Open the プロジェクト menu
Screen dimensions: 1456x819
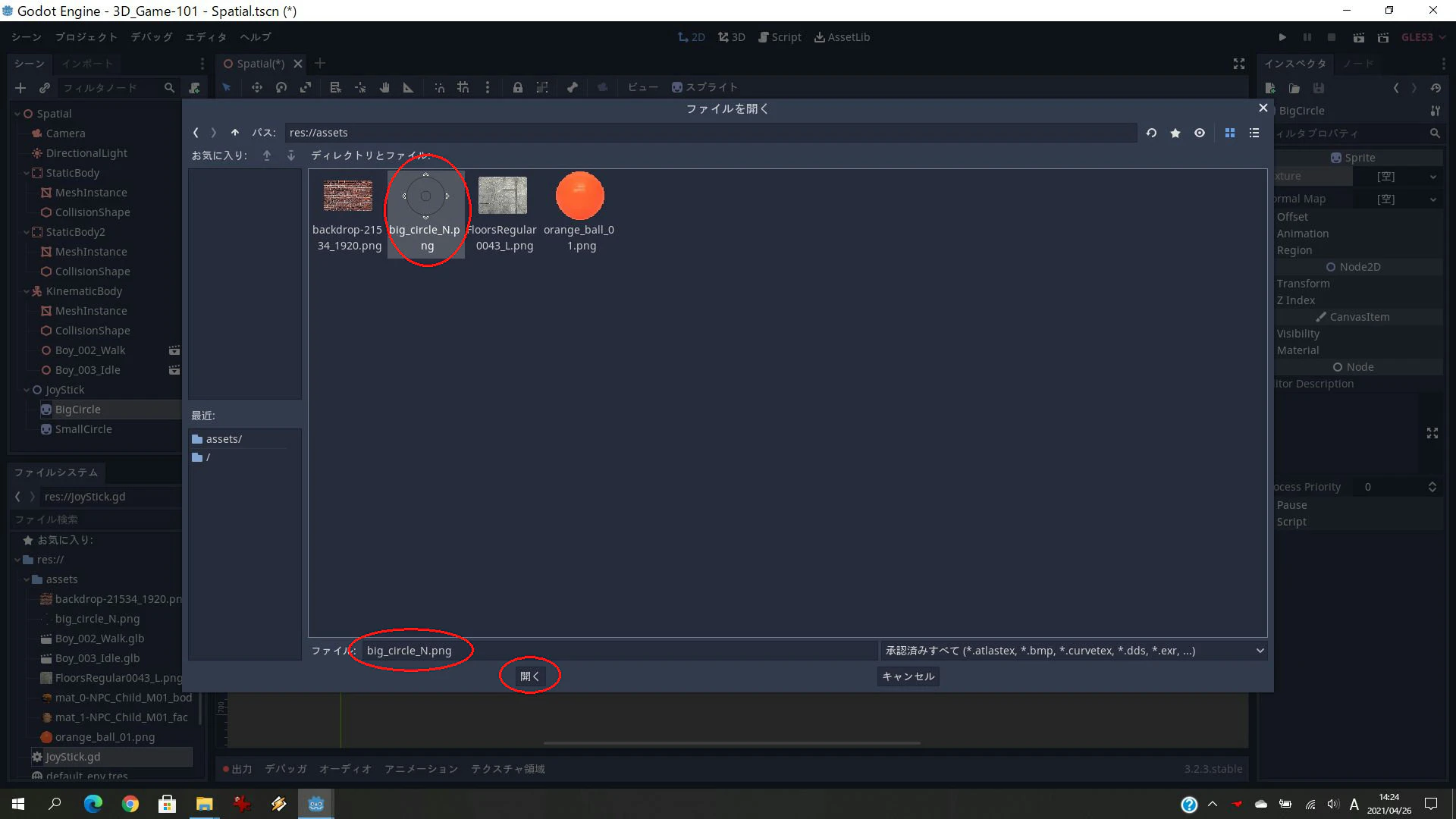pyautogui.click(x=86, y=37)
